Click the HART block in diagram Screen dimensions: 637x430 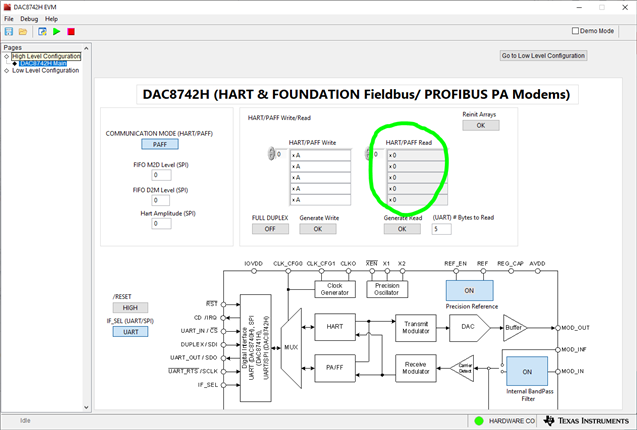[335, 326]
